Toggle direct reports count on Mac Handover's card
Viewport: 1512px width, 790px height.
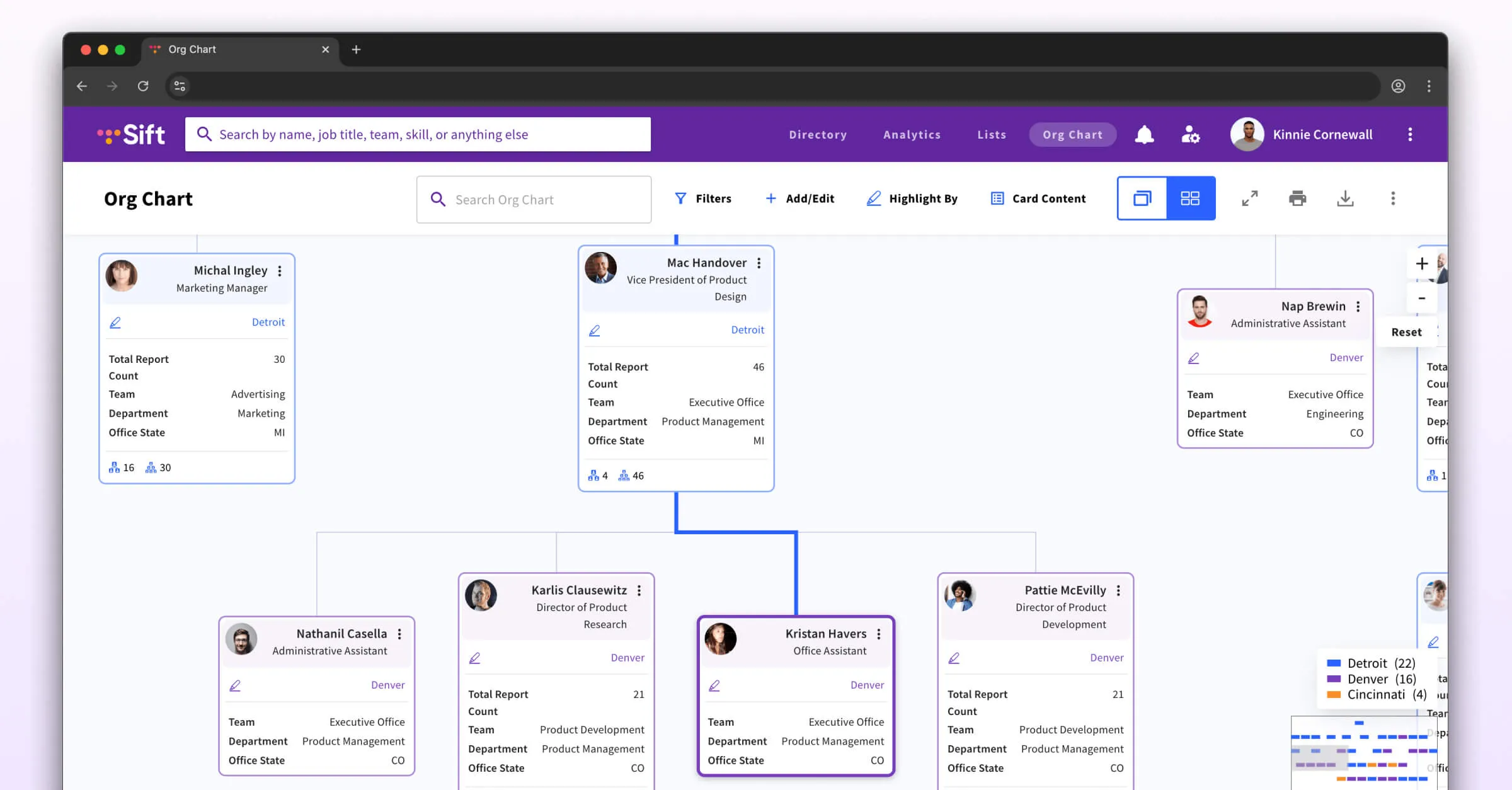click(598, 476)
